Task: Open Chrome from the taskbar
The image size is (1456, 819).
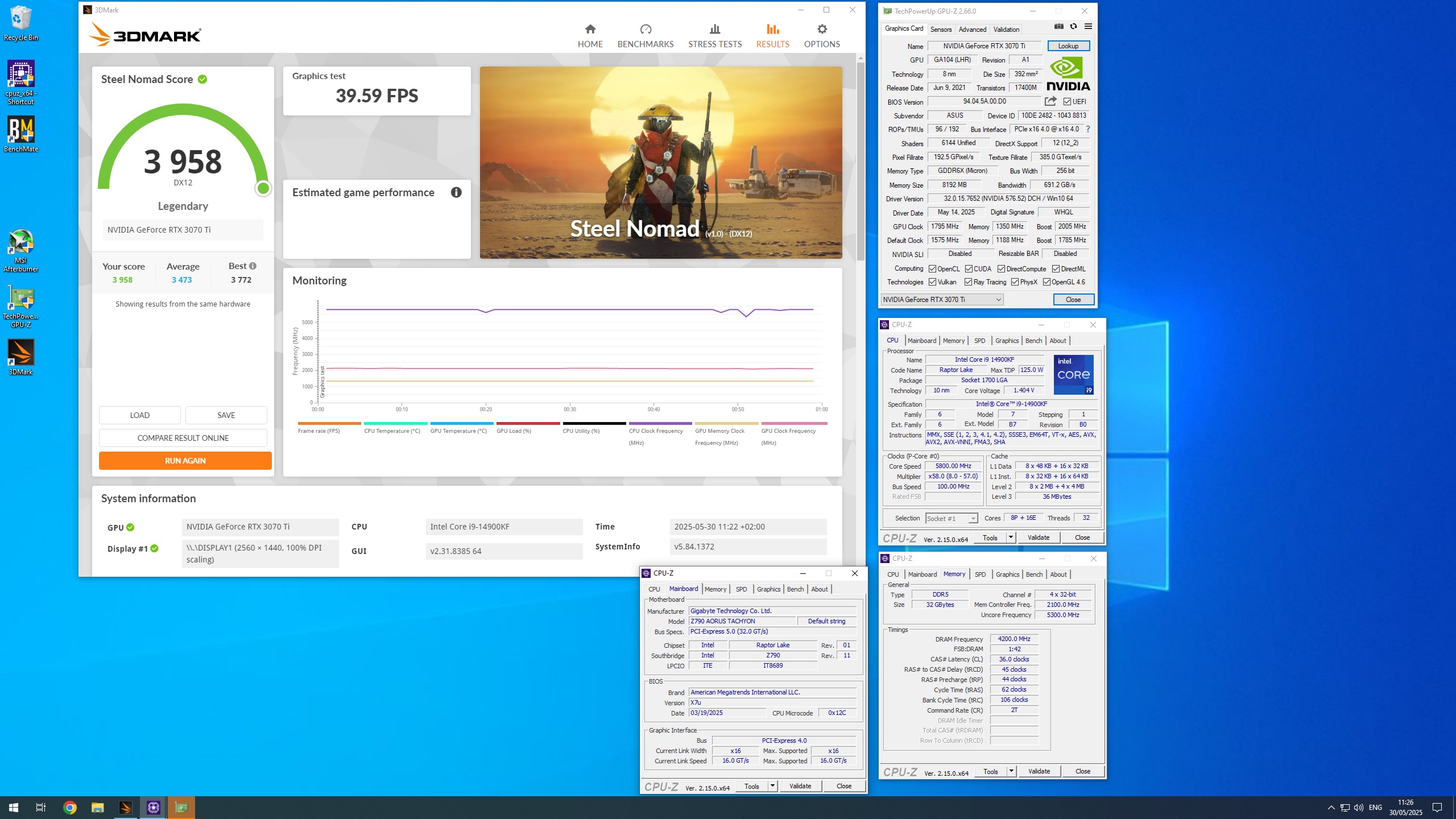Action: click(70, 807)
